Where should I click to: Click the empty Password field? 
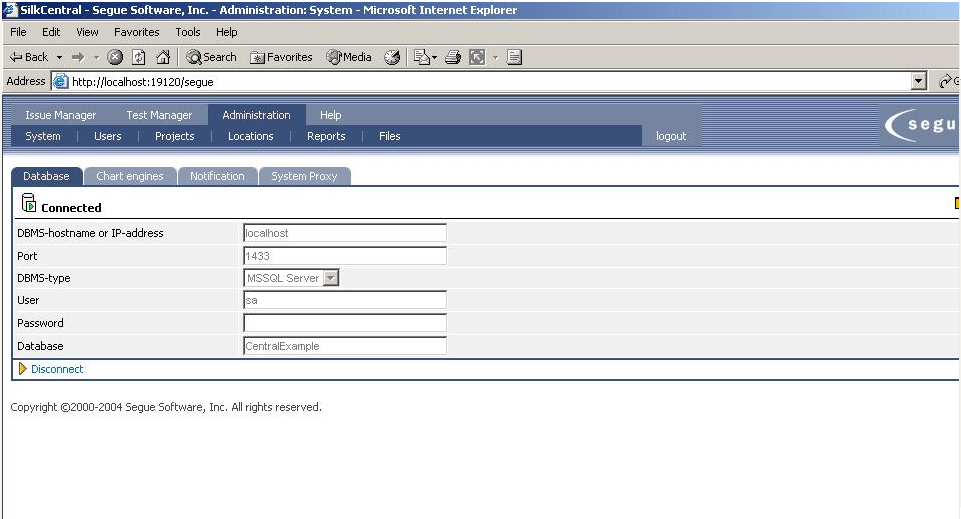(x=345, y=323)
